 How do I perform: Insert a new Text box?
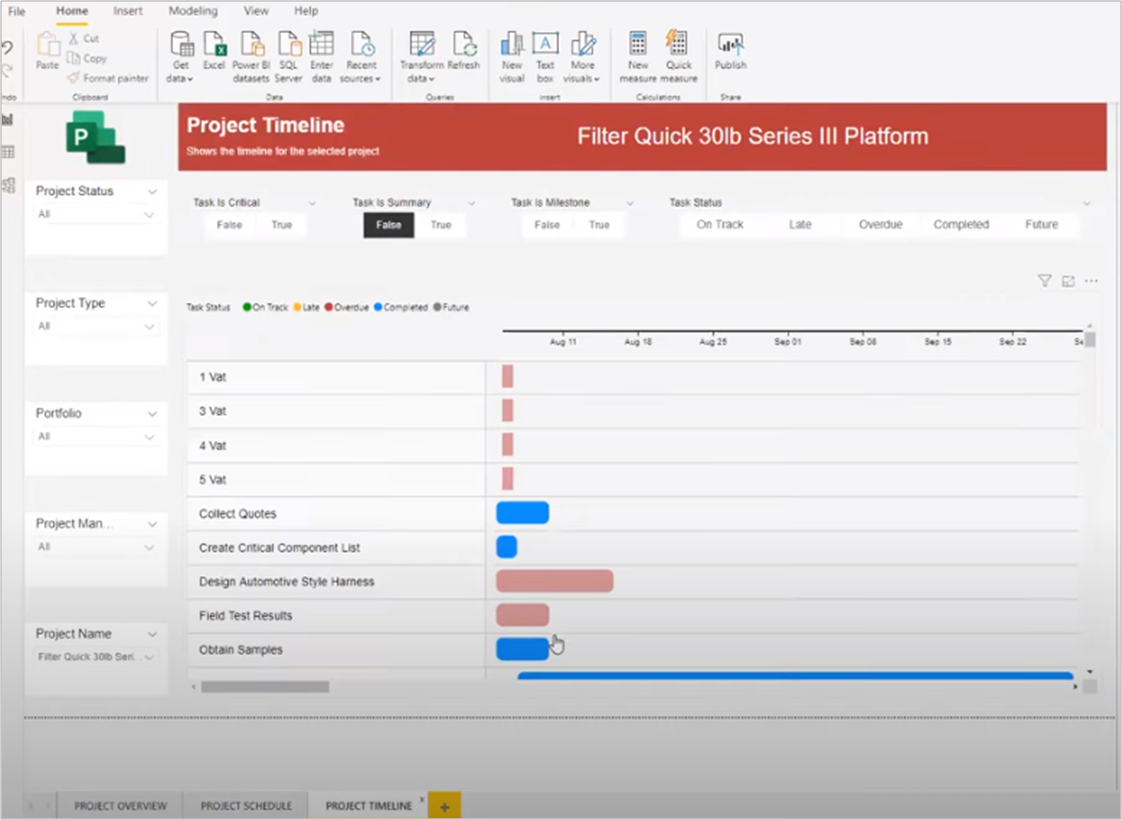coord(545,55)
